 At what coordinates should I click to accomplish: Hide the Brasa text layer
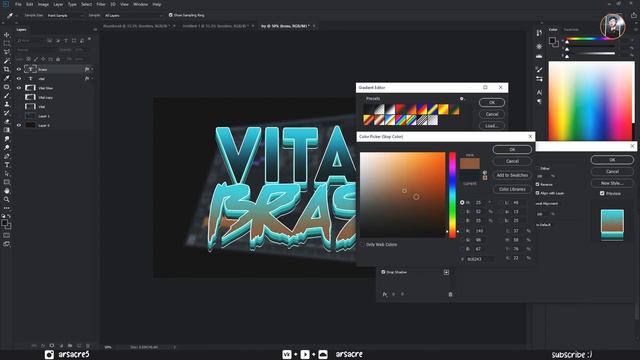pos(19,69)
